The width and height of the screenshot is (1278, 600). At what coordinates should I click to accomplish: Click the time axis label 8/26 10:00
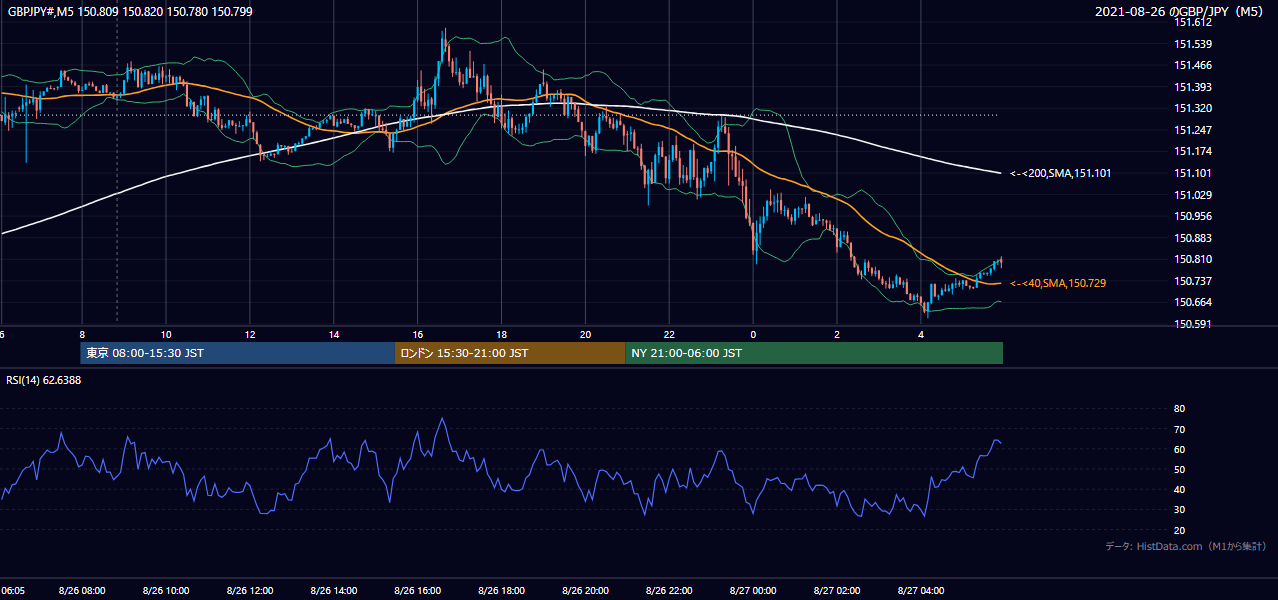[165, 591]
